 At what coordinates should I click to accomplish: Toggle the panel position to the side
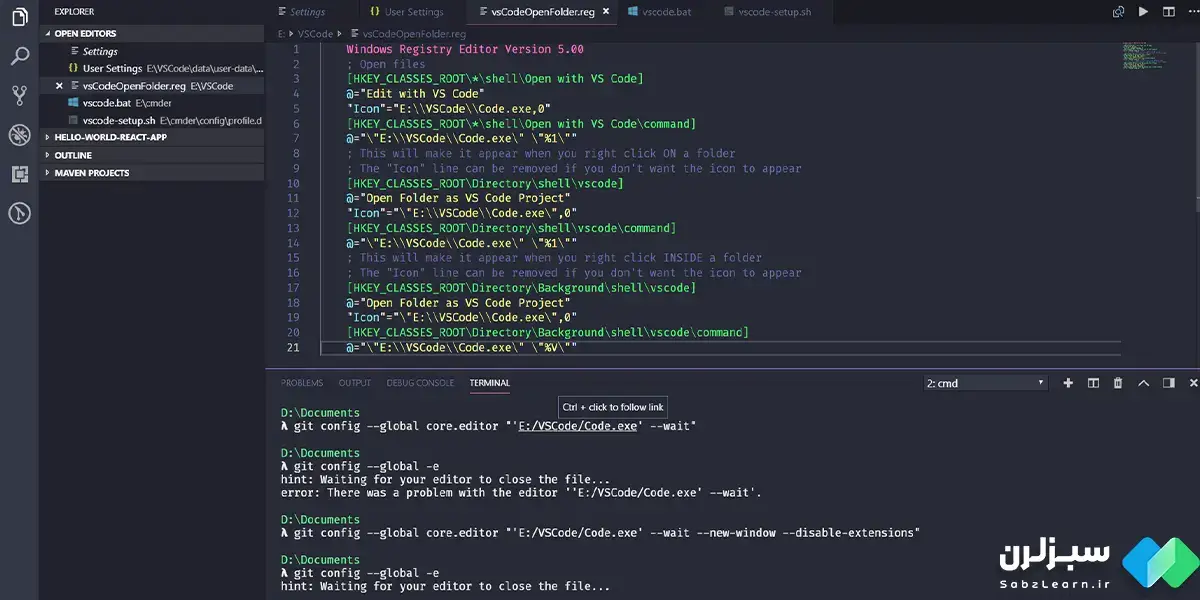coord(1168,383)
